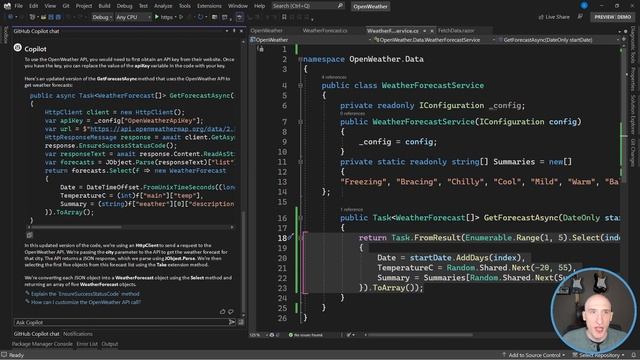Open the Extensions menu

(209, 6)
